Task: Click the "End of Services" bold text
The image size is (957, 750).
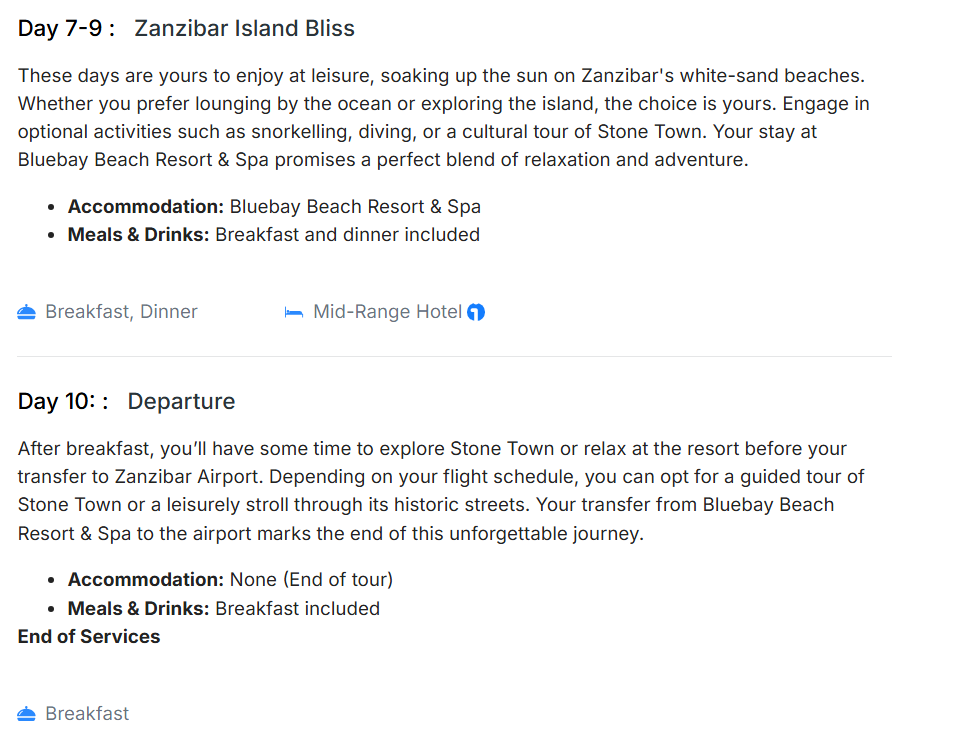Action: click(89, 637)
